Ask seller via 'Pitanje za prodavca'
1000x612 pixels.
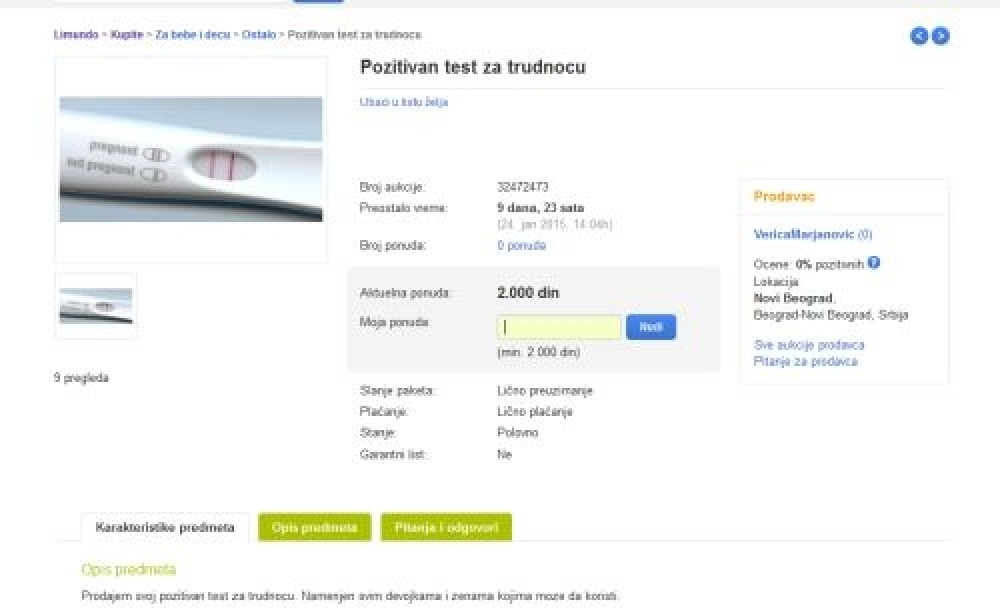[x=805, y=361]
